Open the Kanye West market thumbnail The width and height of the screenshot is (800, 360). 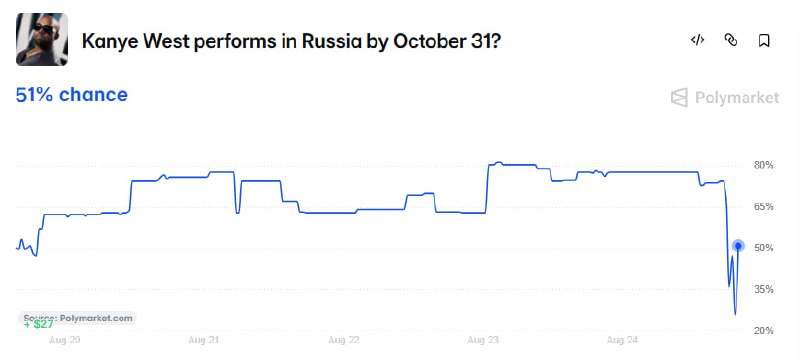coord(42,39)
